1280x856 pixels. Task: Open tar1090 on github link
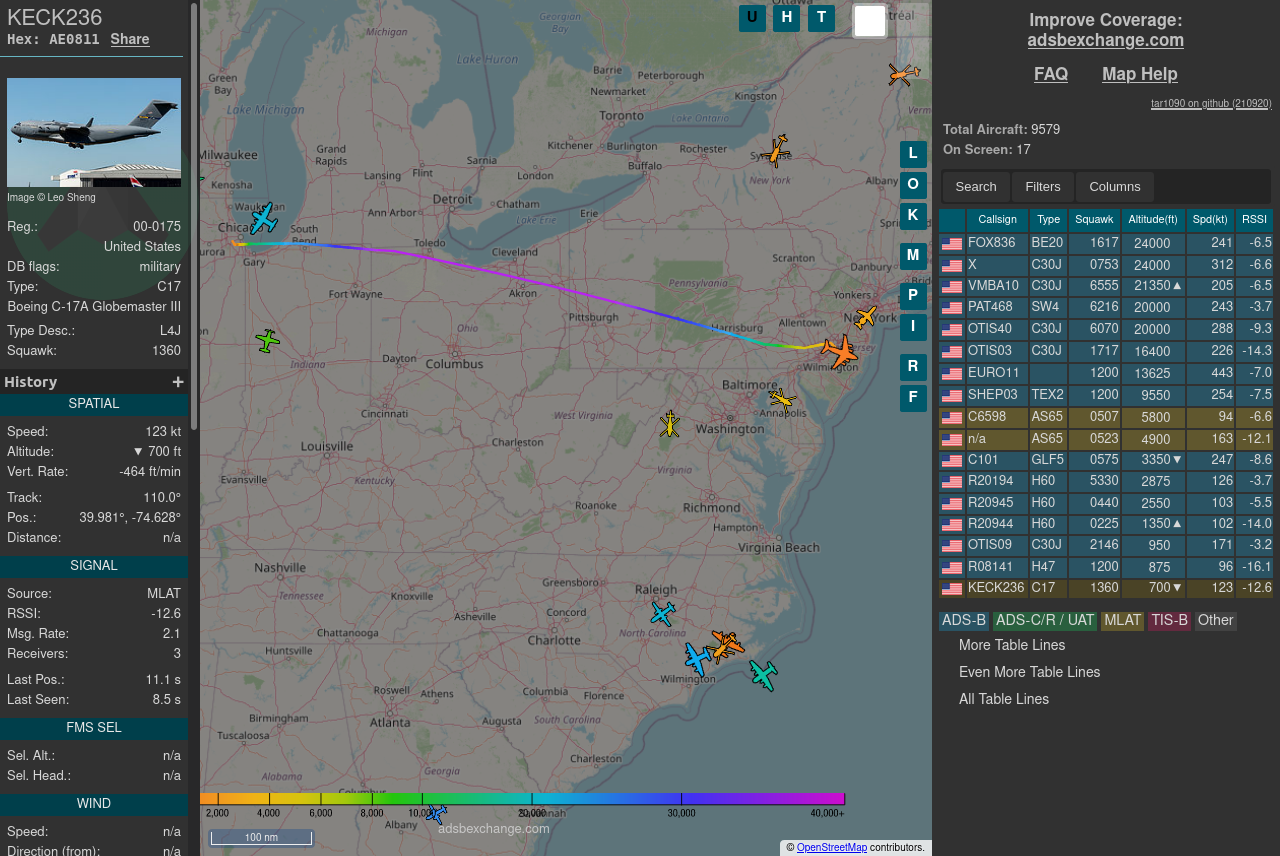(x=1211, y=104)
